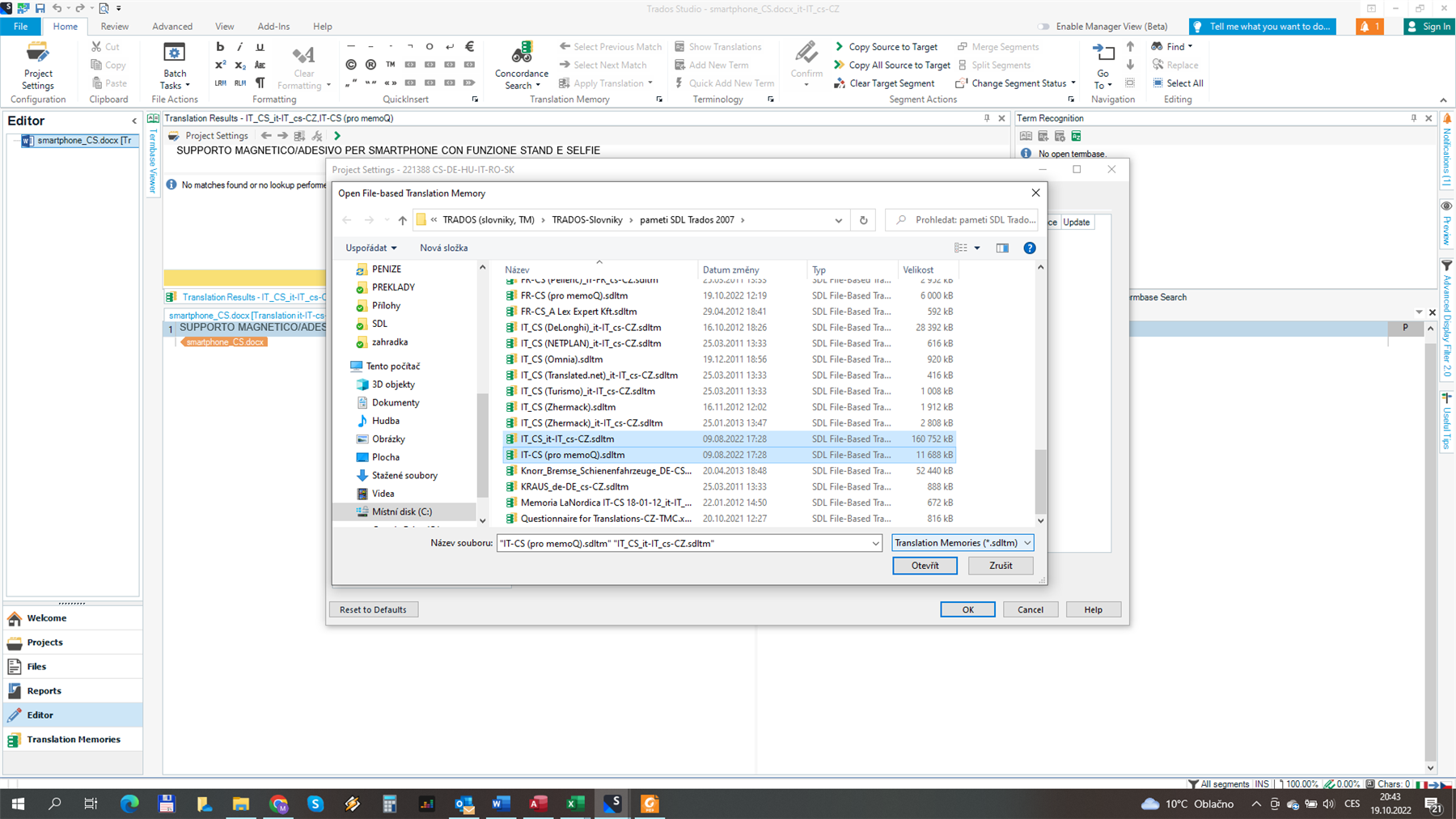Expand the file name history dropdown
This screenshot has width=1456, height=819.
tap(875, 544)
